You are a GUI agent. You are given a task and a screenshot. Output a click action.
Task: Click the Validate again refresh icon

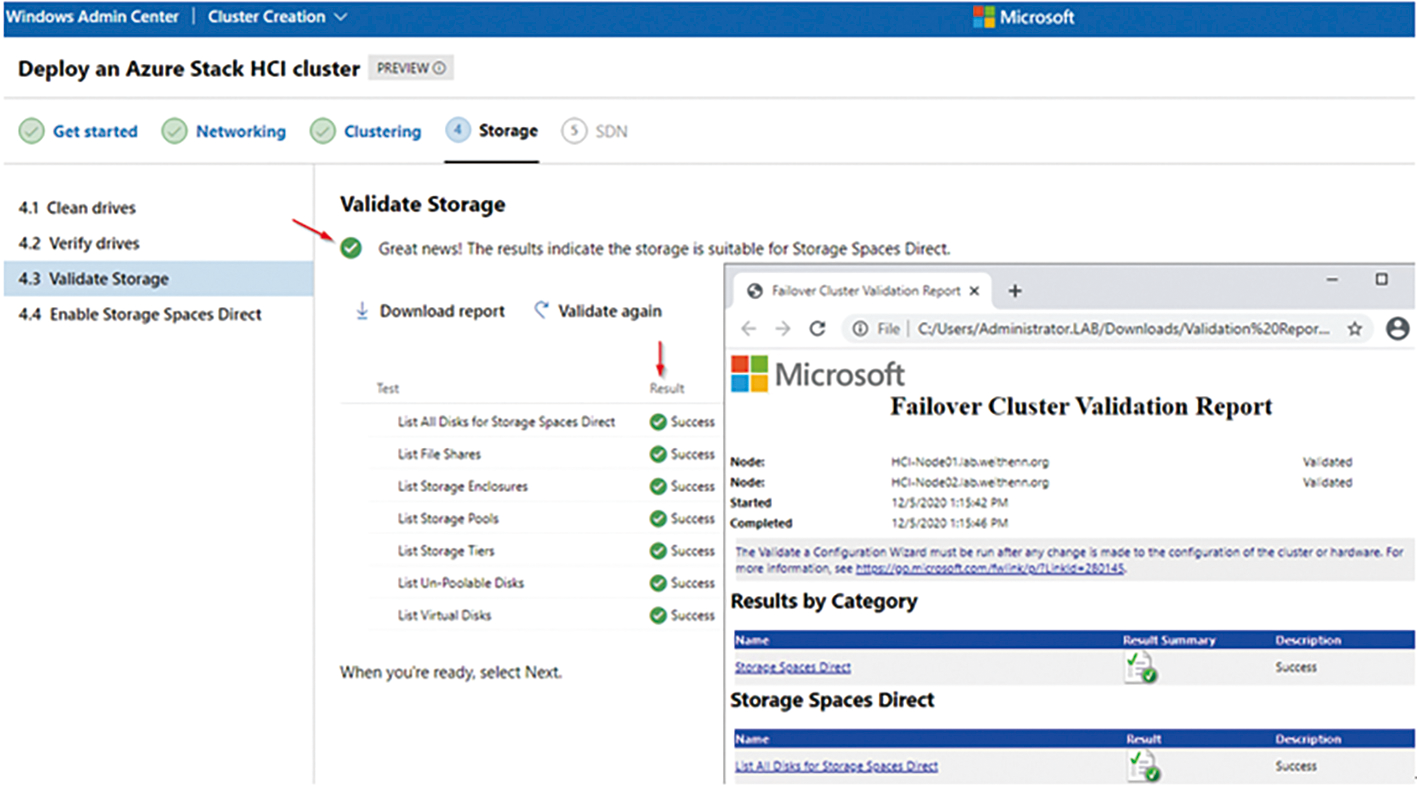(x=541, y=311)
